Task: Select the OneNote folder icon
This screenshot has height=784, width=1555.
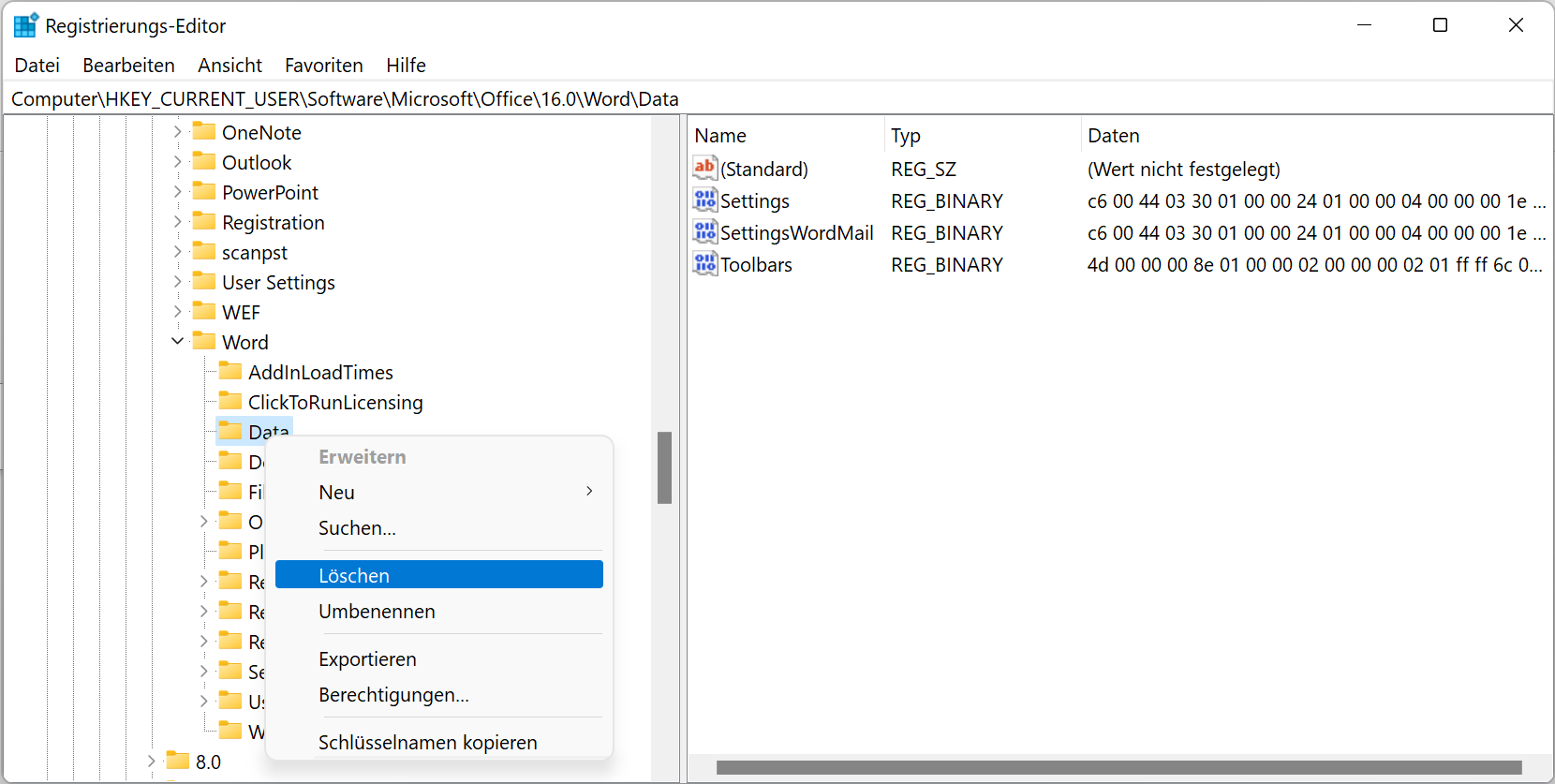Action: coord(204,131)
